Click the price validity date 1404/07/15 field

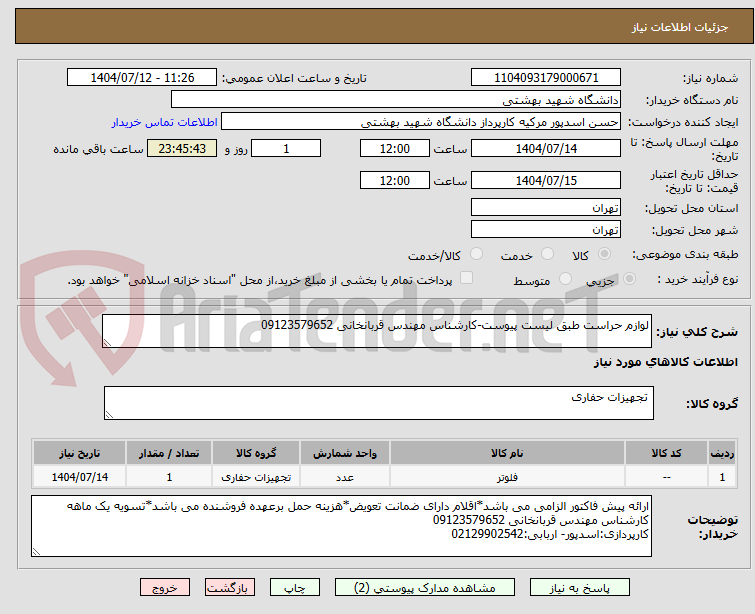pyautogui.click(x=546, y=180)
